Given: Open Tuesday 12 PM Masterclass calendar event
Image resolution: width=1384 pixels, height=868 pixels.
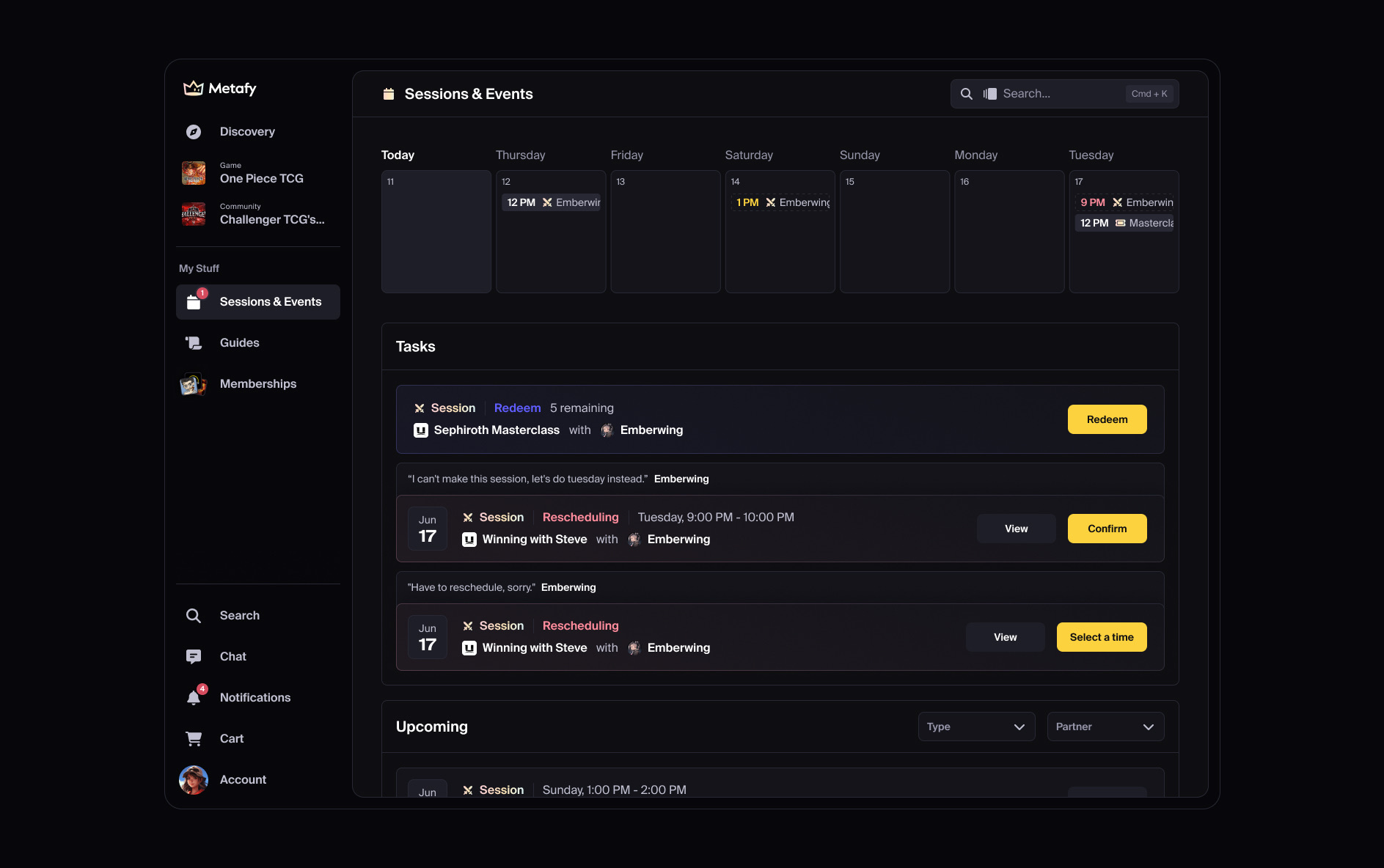Looking at the screenshot, I should pos(1124,223).
